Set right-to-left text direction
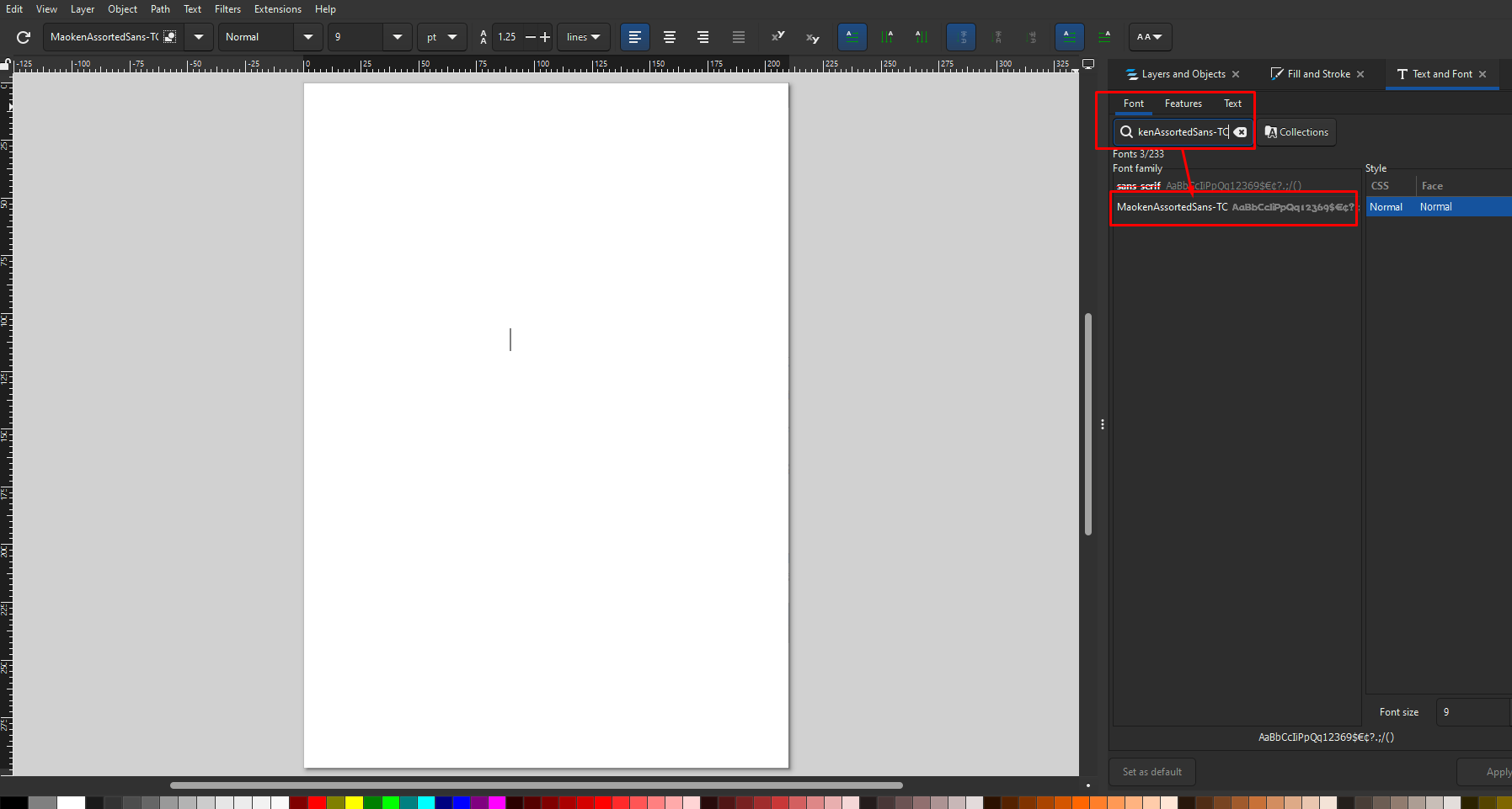The image size is (1512, 809). click(x=1103, y=37)
